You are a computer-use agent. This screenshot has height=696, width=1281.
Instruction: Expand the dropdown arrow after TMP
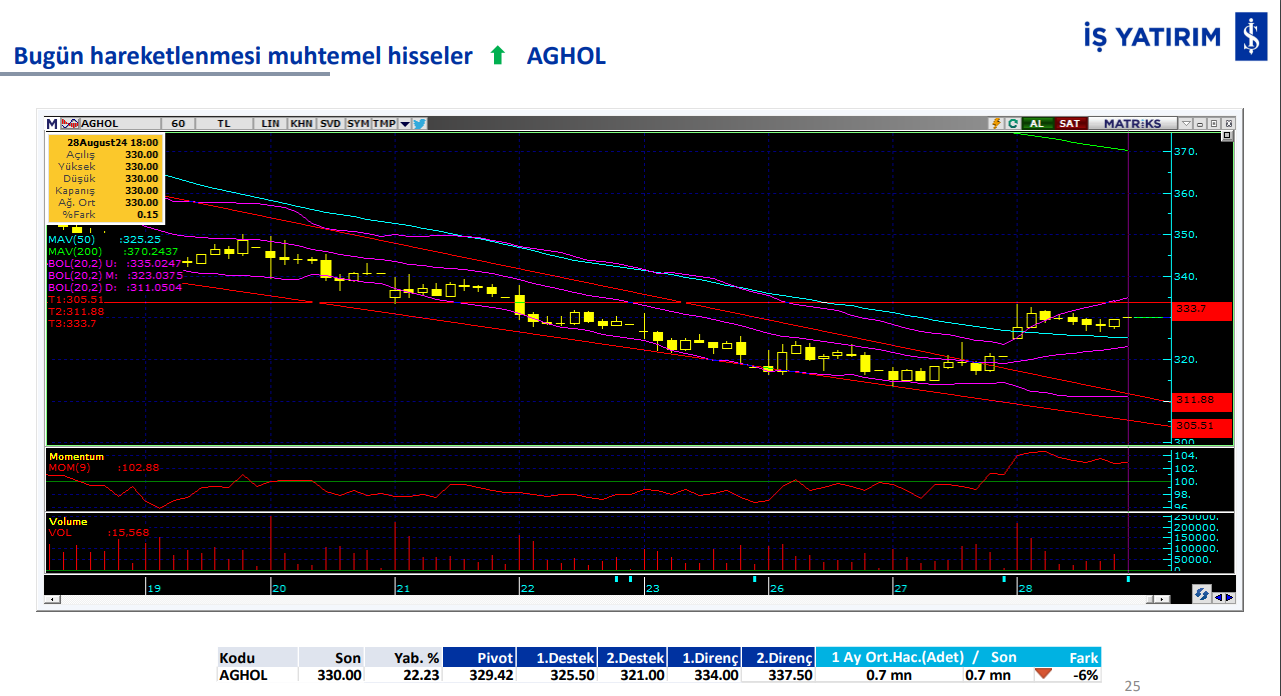coord(405,124)
